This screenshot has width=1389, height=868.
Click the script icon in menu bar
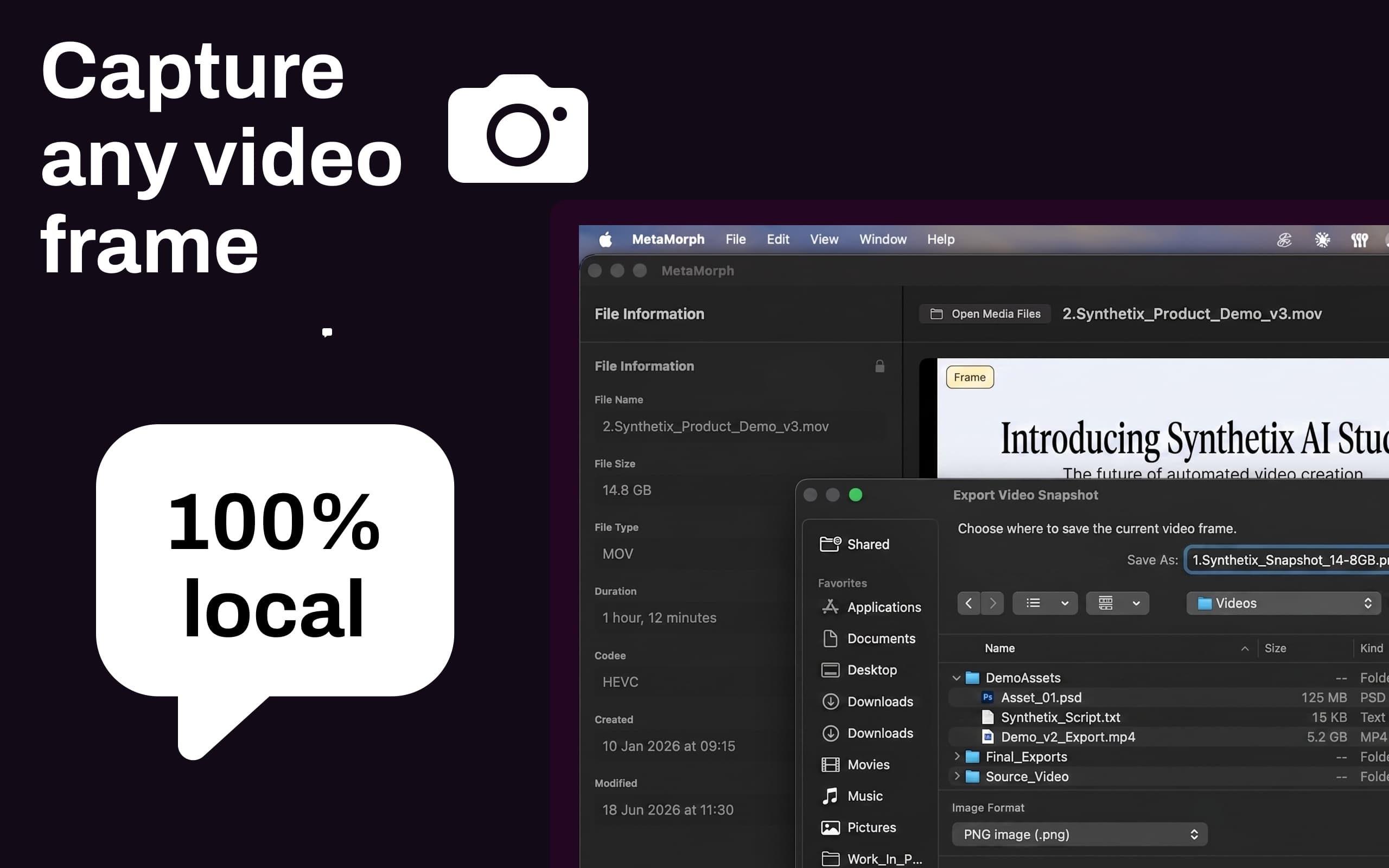[1284, 240]
